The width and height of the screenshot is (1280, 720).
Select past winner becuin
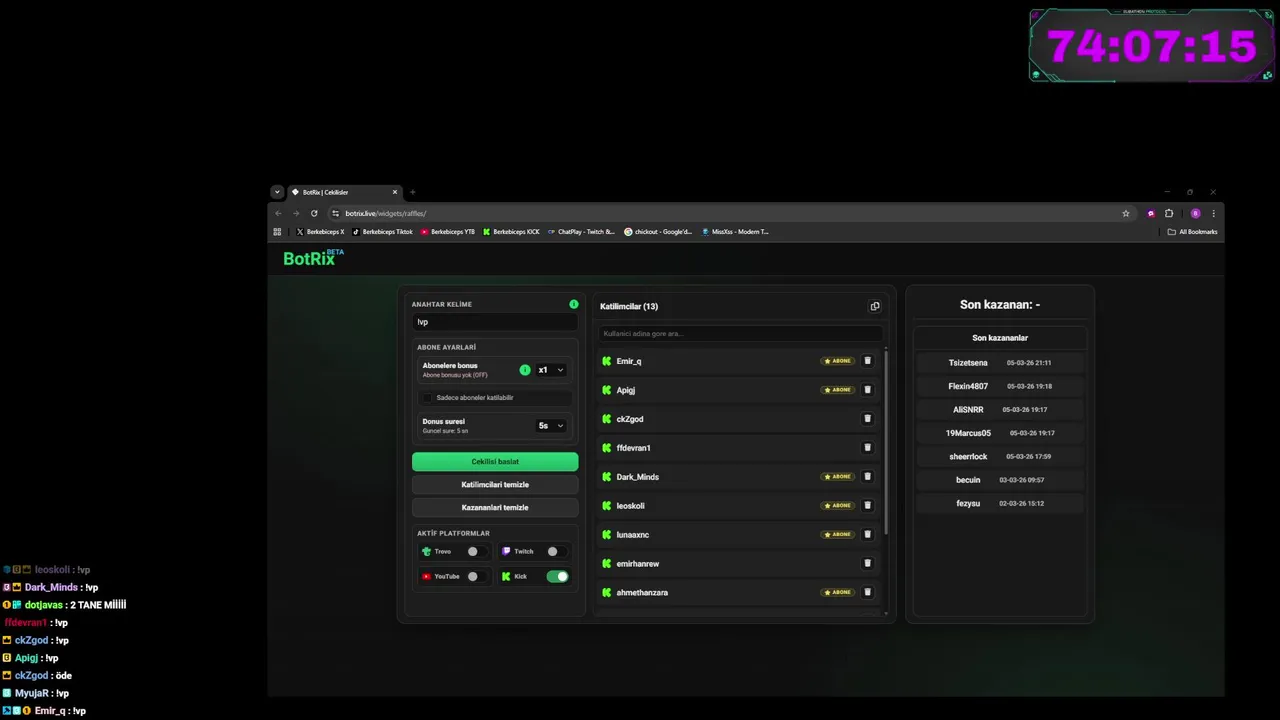tap(1000, 480)
